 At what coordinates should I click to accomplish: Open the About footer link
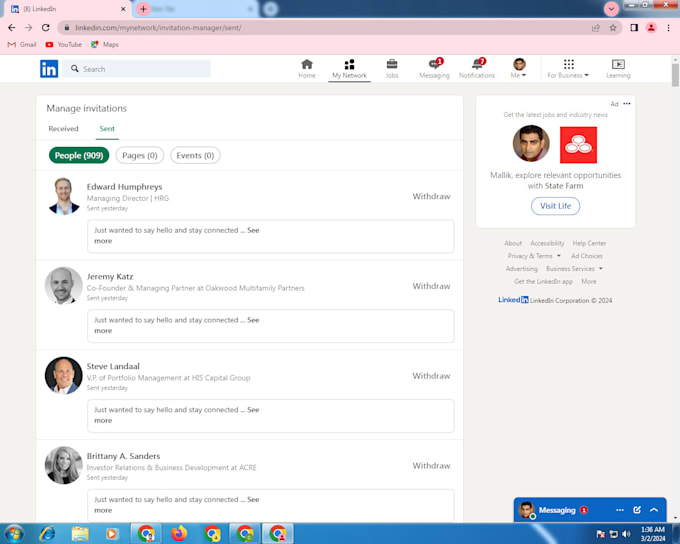[513, 243]
